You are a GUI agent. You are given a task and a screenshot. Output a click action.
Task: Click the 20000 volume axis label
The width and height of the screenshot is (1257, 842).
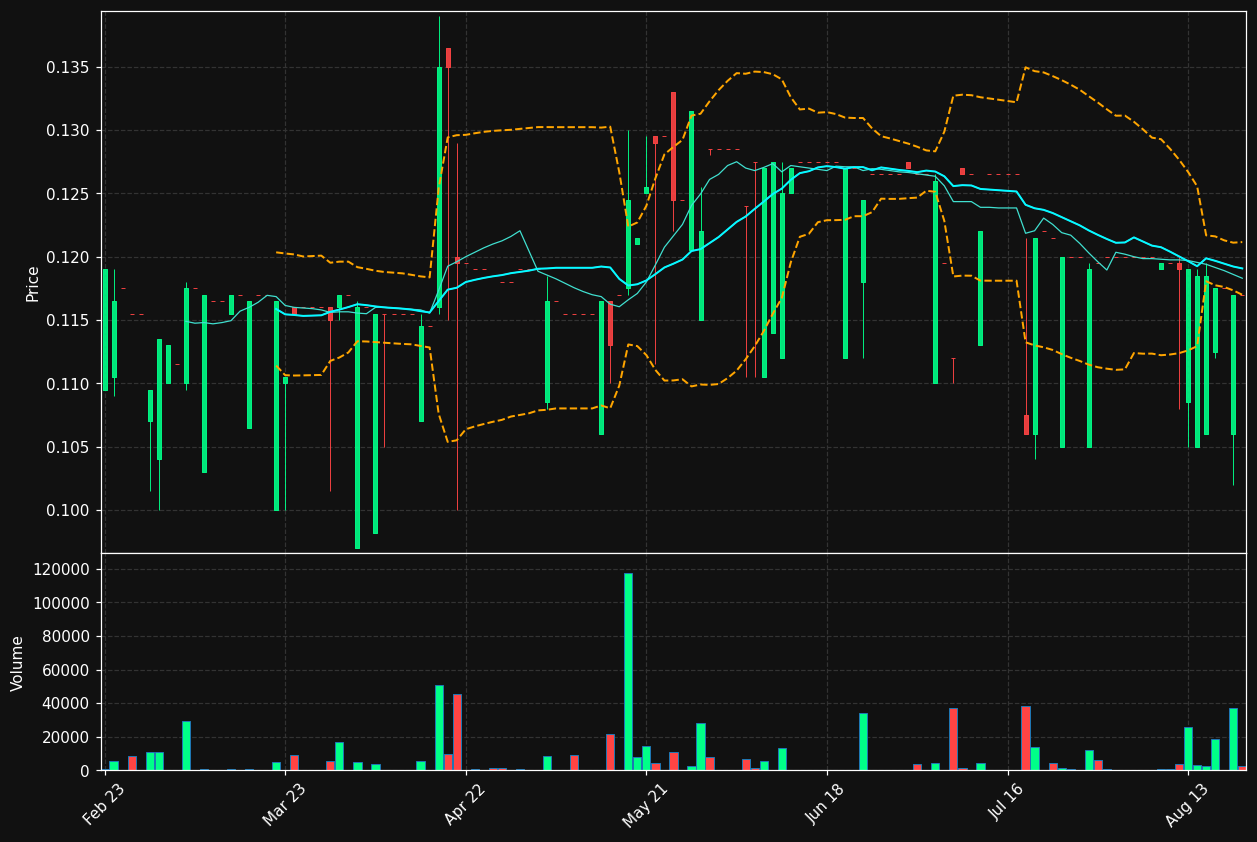(66, 738)
